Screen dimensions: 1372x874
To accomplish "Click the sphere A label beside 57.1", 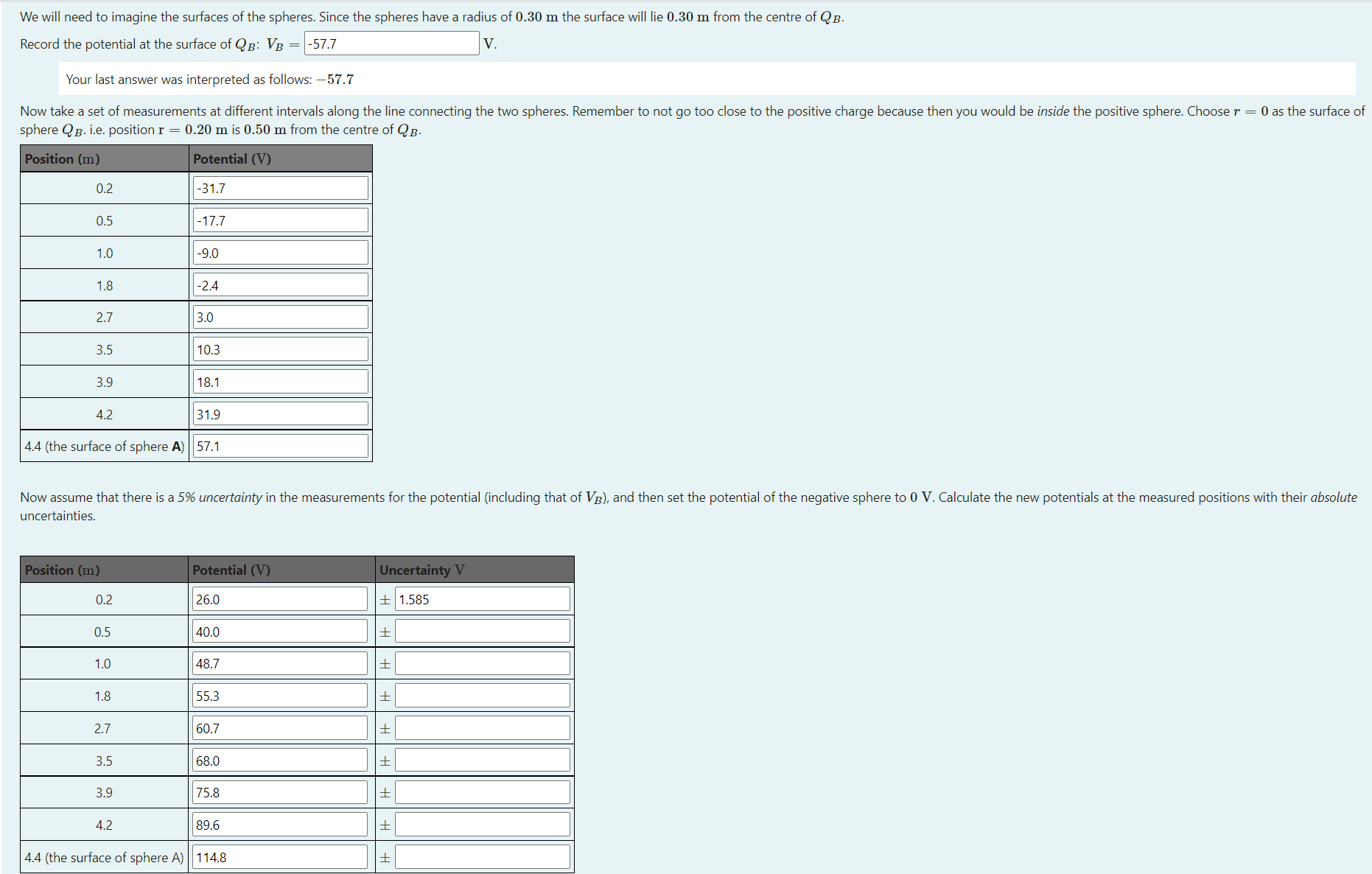I will 105,446.
